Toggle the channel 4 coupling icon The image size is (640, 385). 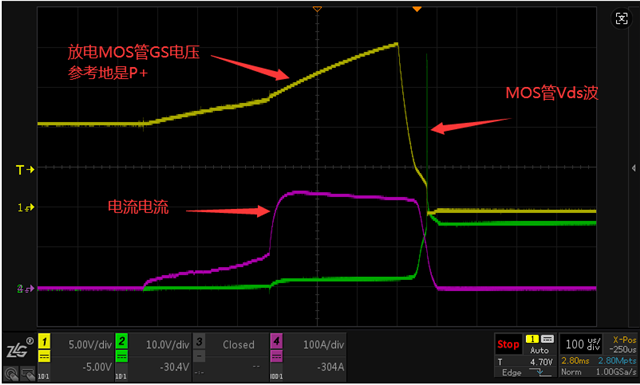tap(276, 356)
